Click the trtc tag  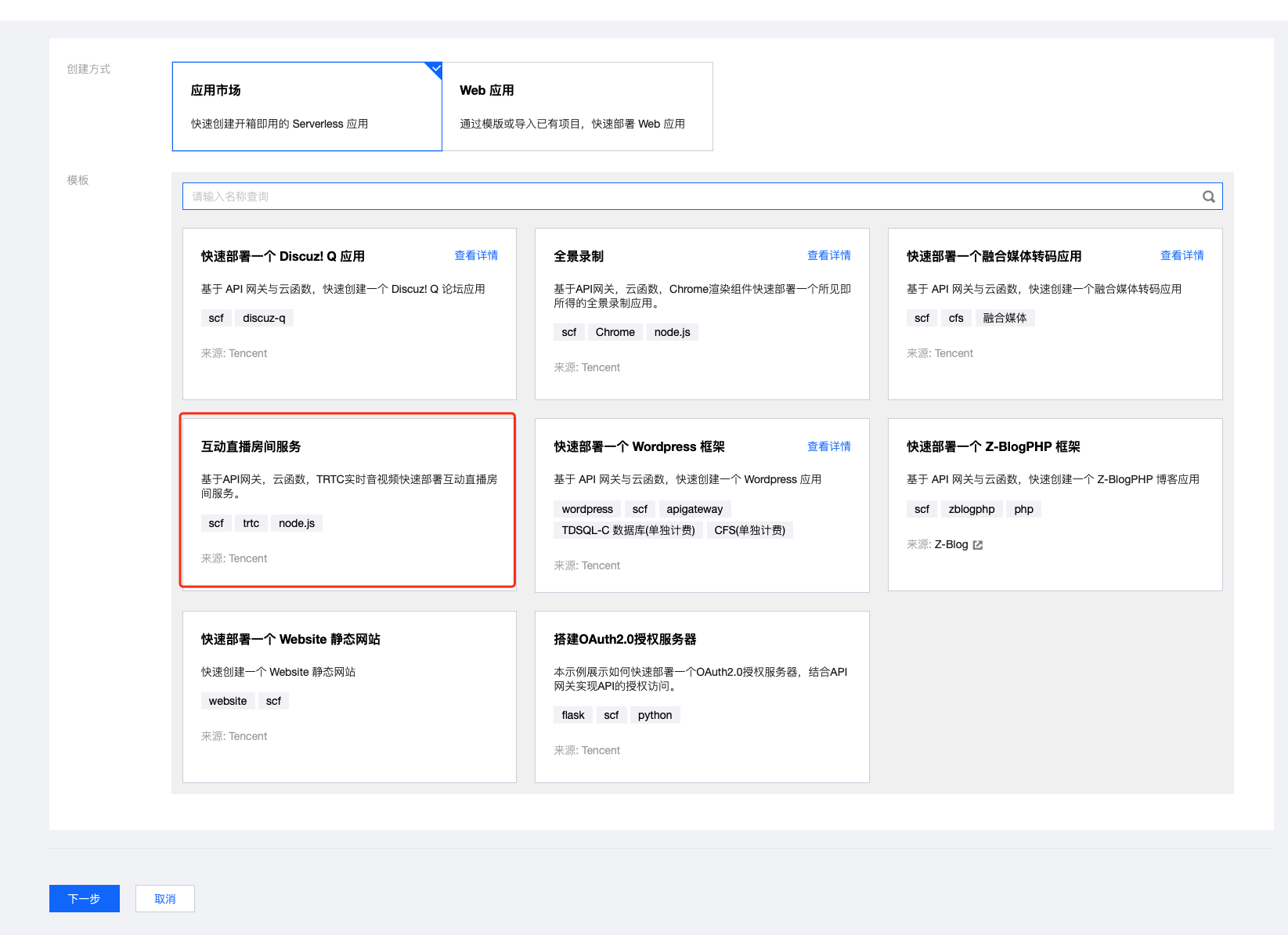[251, 523]
